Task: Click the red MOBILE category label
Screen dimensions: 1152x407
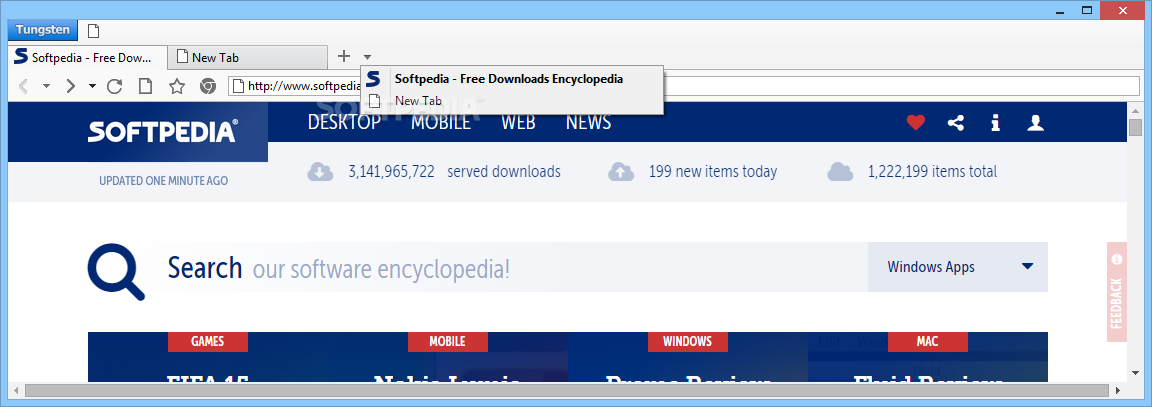Action: [x=447, y=342]
